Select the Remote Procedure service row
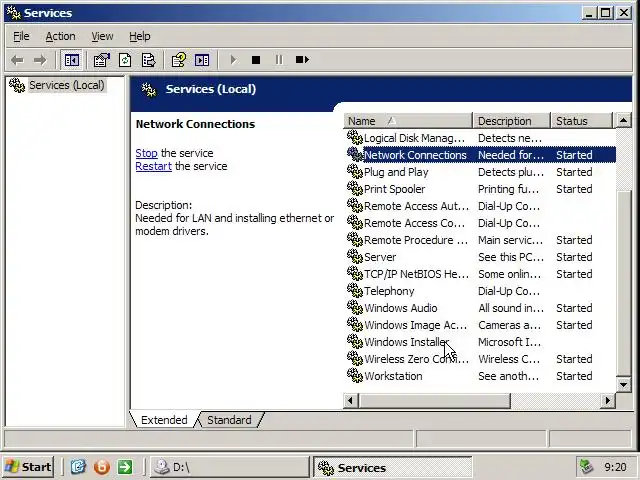This screenshot has width=640, height=480. tap(481, 240)
